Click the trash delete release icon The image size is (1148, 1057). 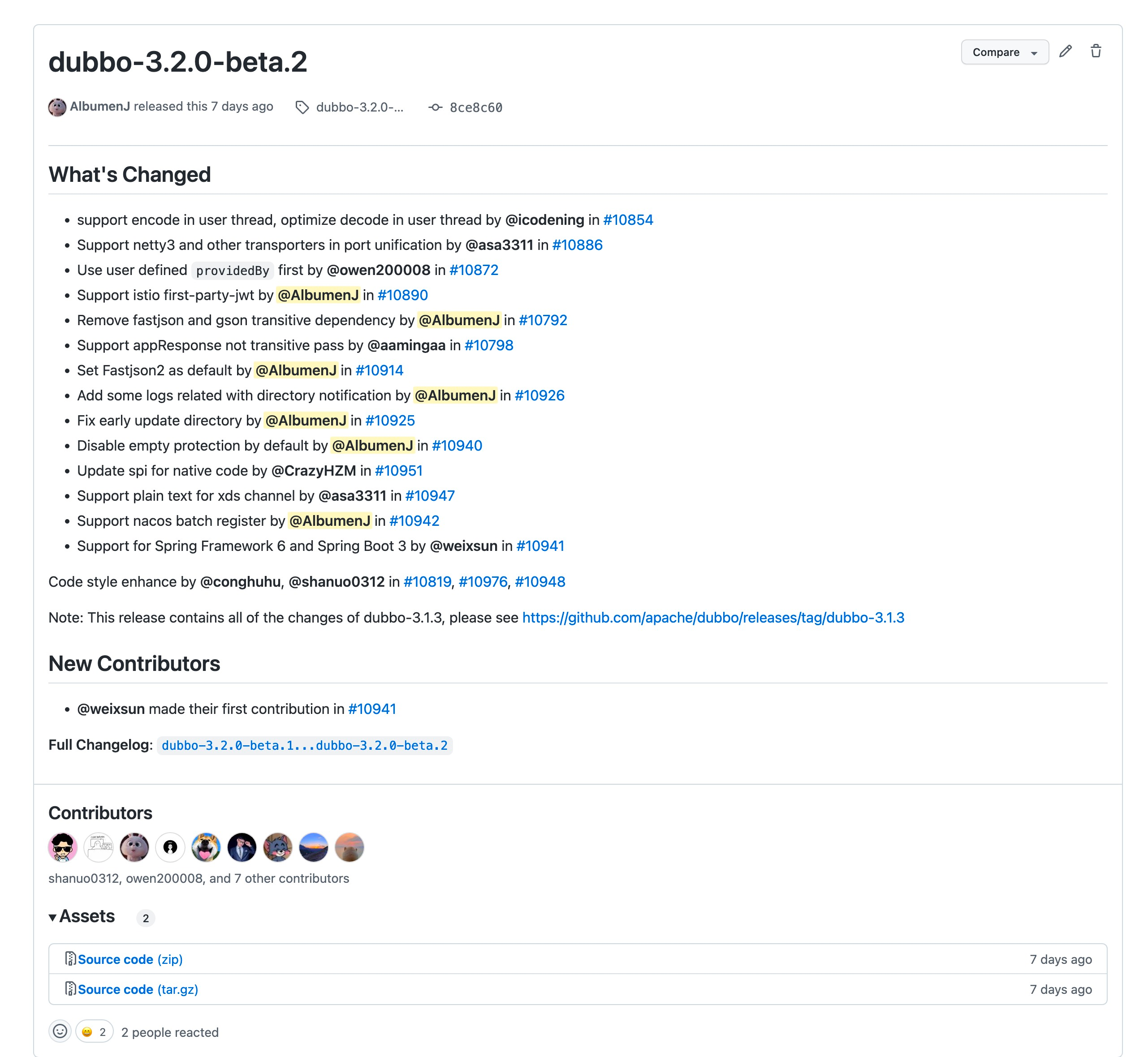click(1096, 52)
